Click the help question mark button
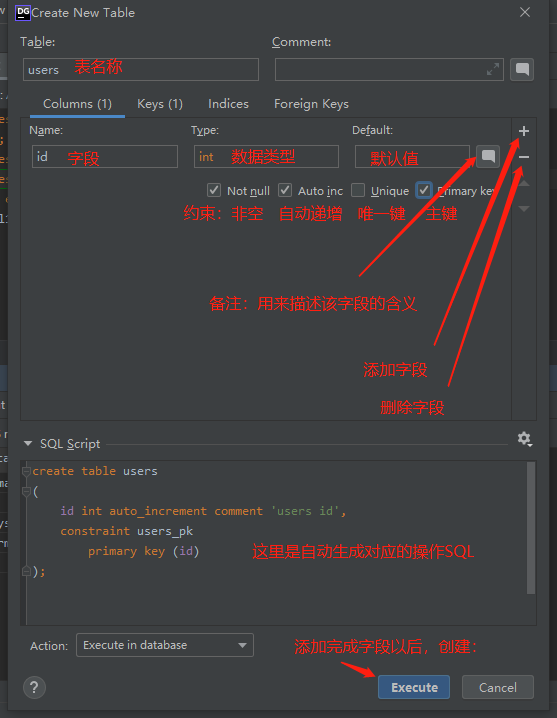This screenshot has width=557, height=718. [34, 687]
